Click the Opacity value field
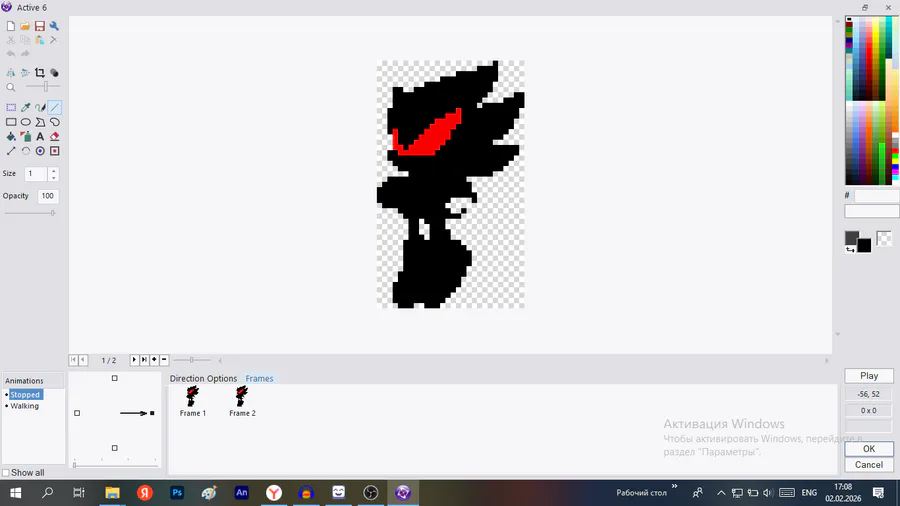The height and width of the screenshot is (506, 900). (x=48, y=196)
